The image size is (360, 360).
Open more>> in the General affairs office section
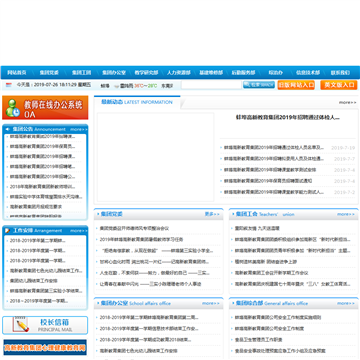346,303
